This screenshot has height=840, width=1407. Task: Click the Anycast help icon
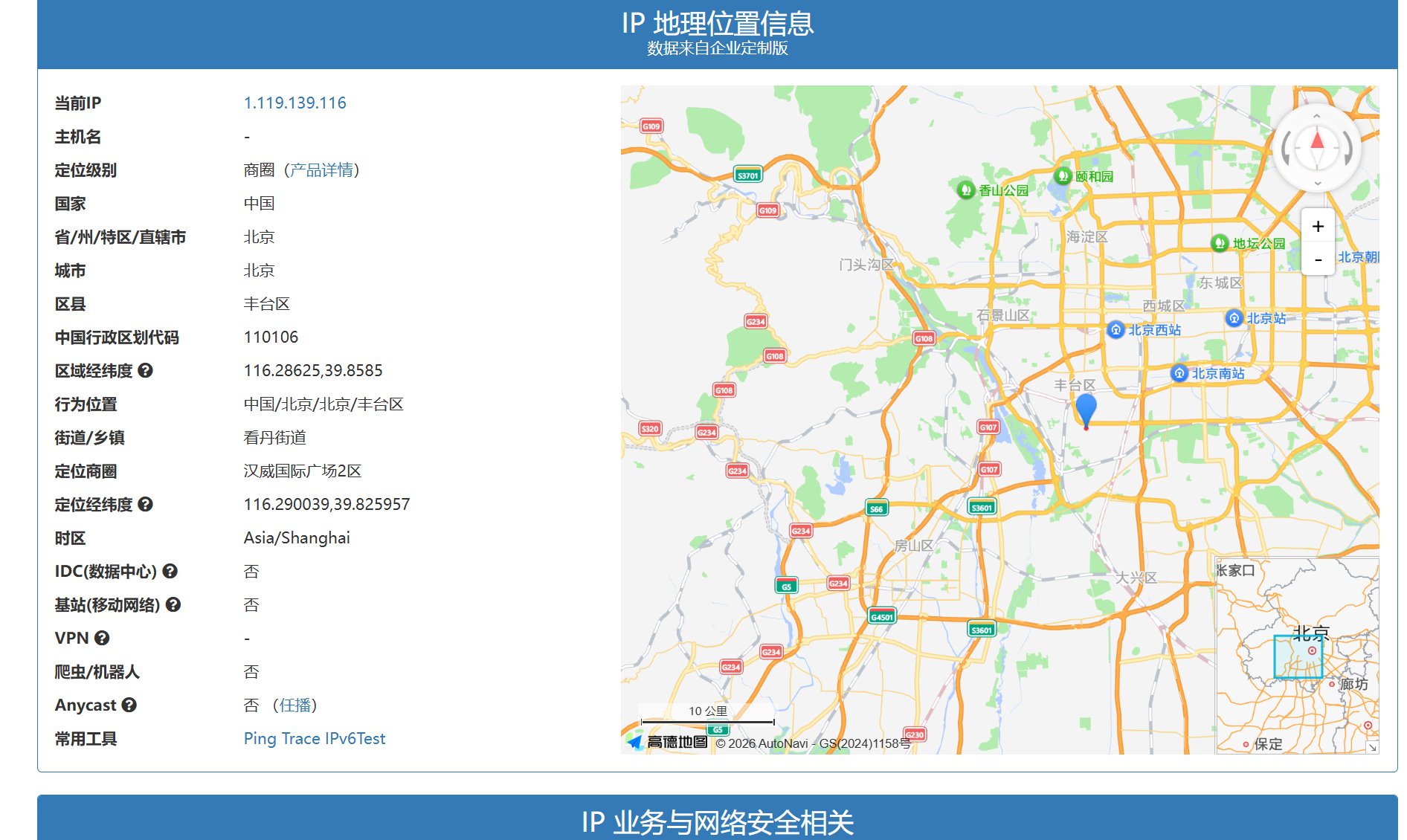coord(129,705)
